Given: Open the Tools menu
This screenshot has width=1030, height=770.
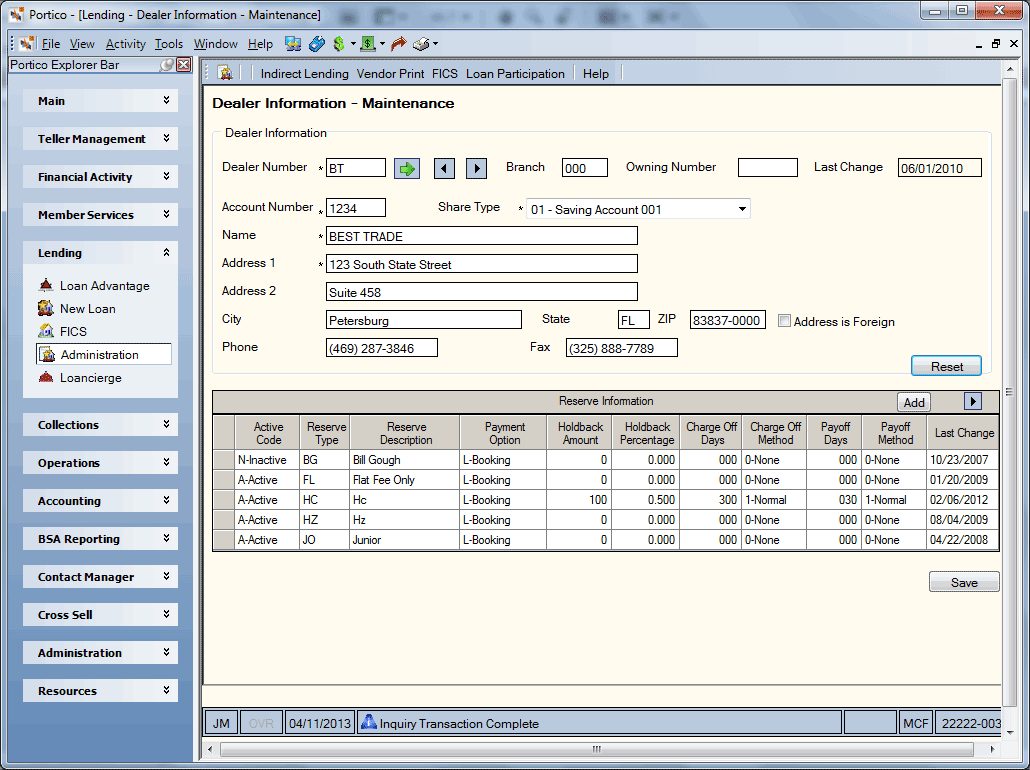Looking at the screenshot, I should click(169, 44).
